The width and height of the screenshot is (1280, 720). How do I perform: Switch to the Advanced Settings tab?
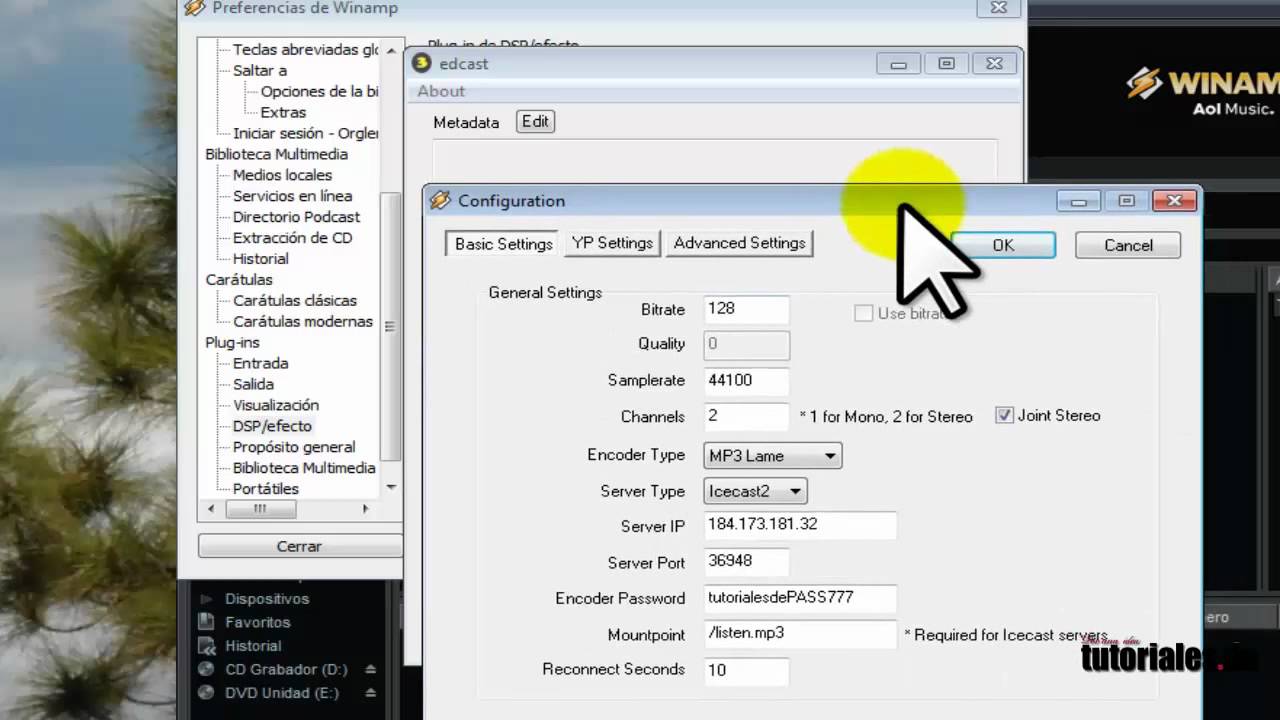[x=739, y=243]
